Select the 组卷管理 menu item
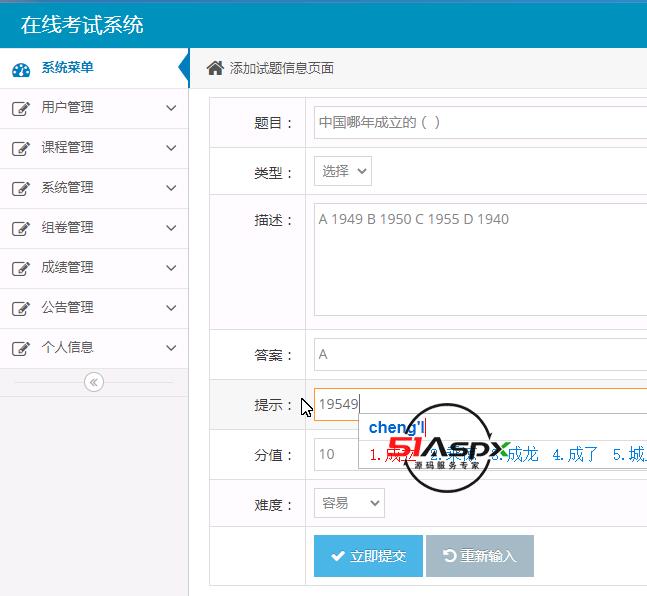 94,228
